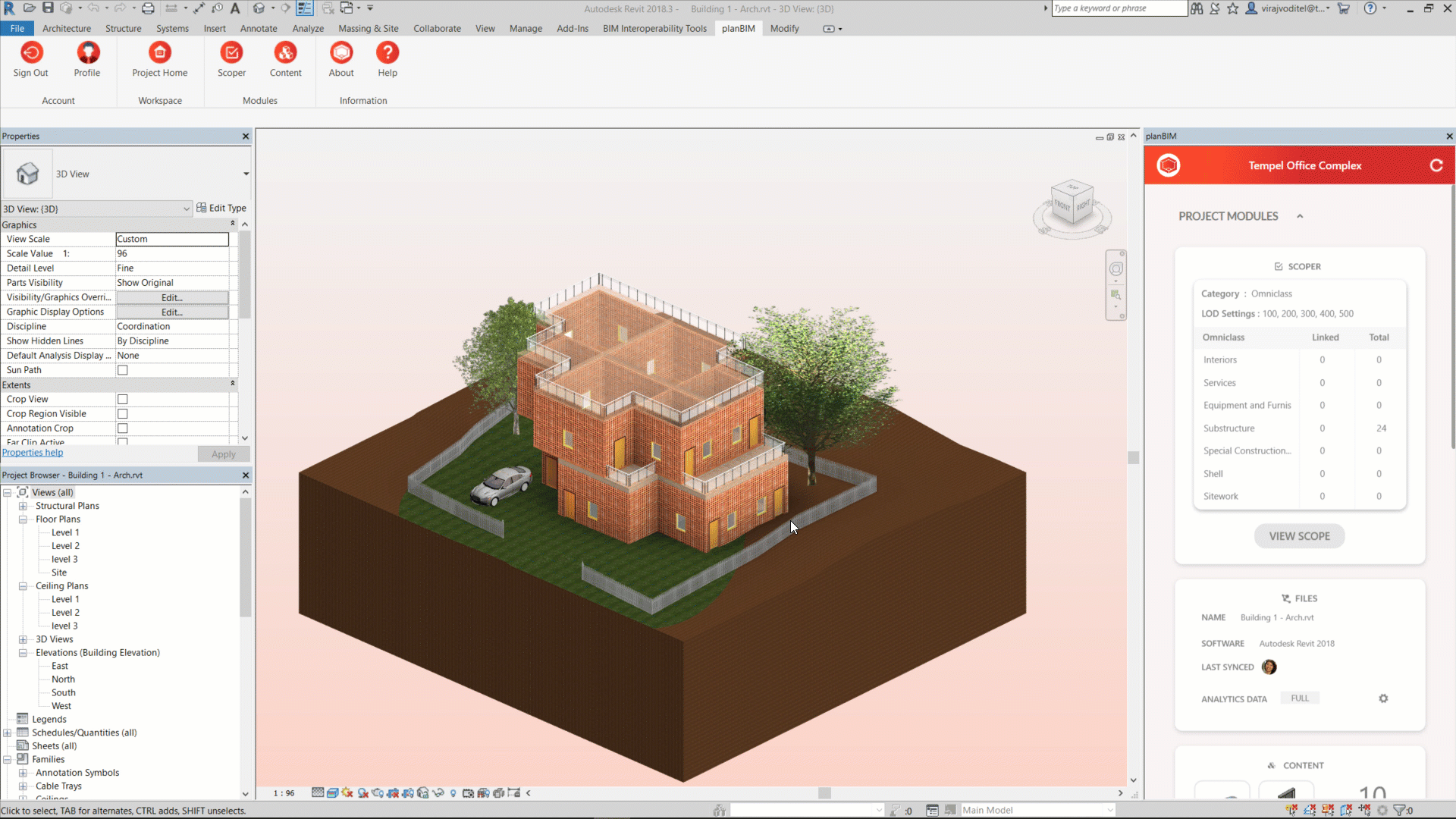Click the Project Home icon
Screen dimensions: 1456x819
coord(159,53)
